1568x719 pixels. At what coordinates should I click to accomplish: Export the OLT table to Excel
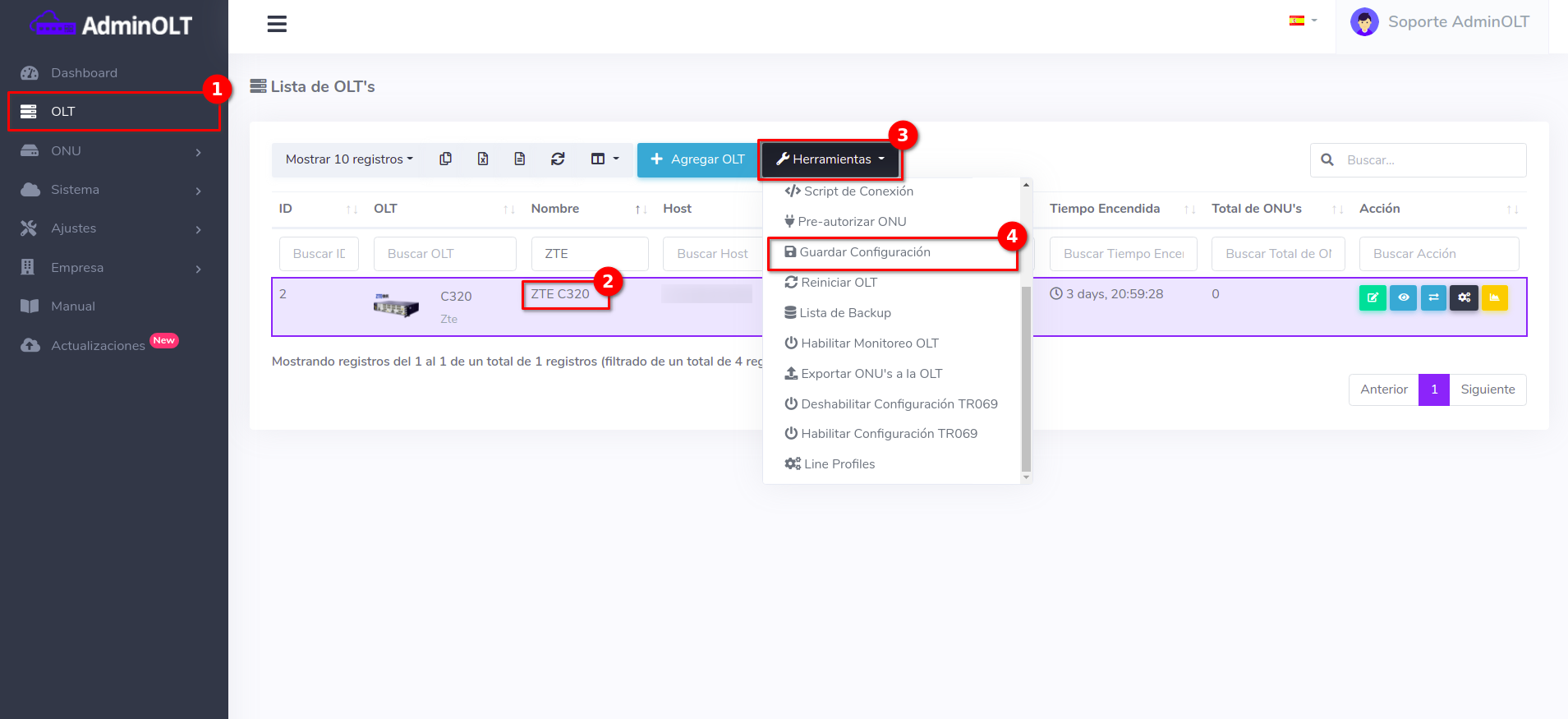[483, 159]
